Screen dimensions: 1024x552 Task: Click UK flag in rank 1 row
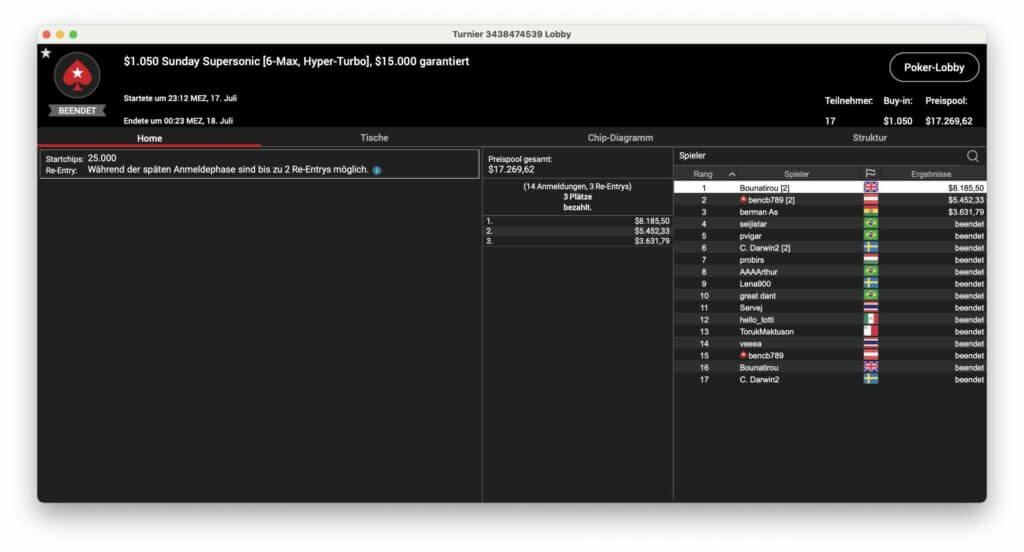(871, 187)
